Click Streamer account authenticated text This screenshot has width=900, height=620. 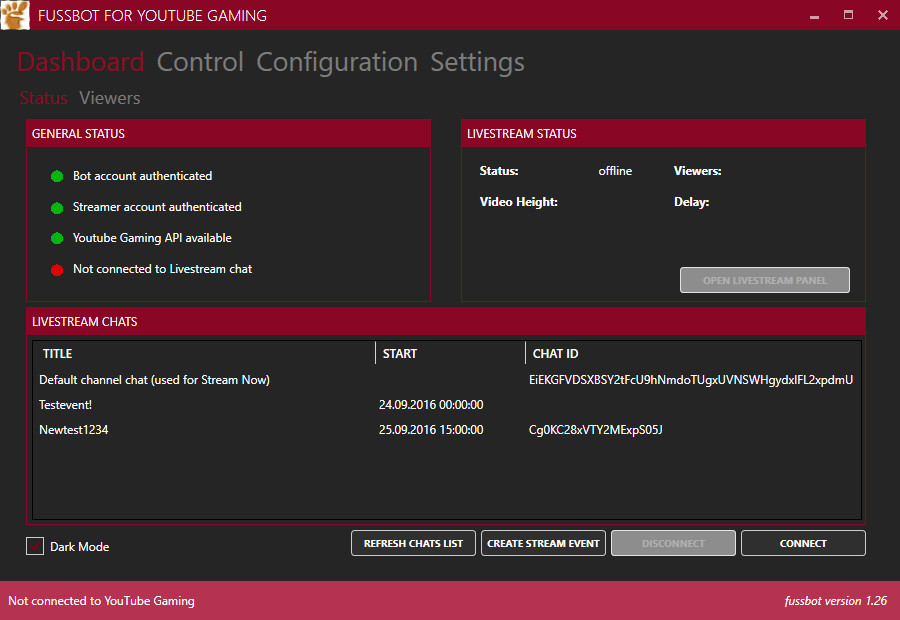[x=157, y=207]
